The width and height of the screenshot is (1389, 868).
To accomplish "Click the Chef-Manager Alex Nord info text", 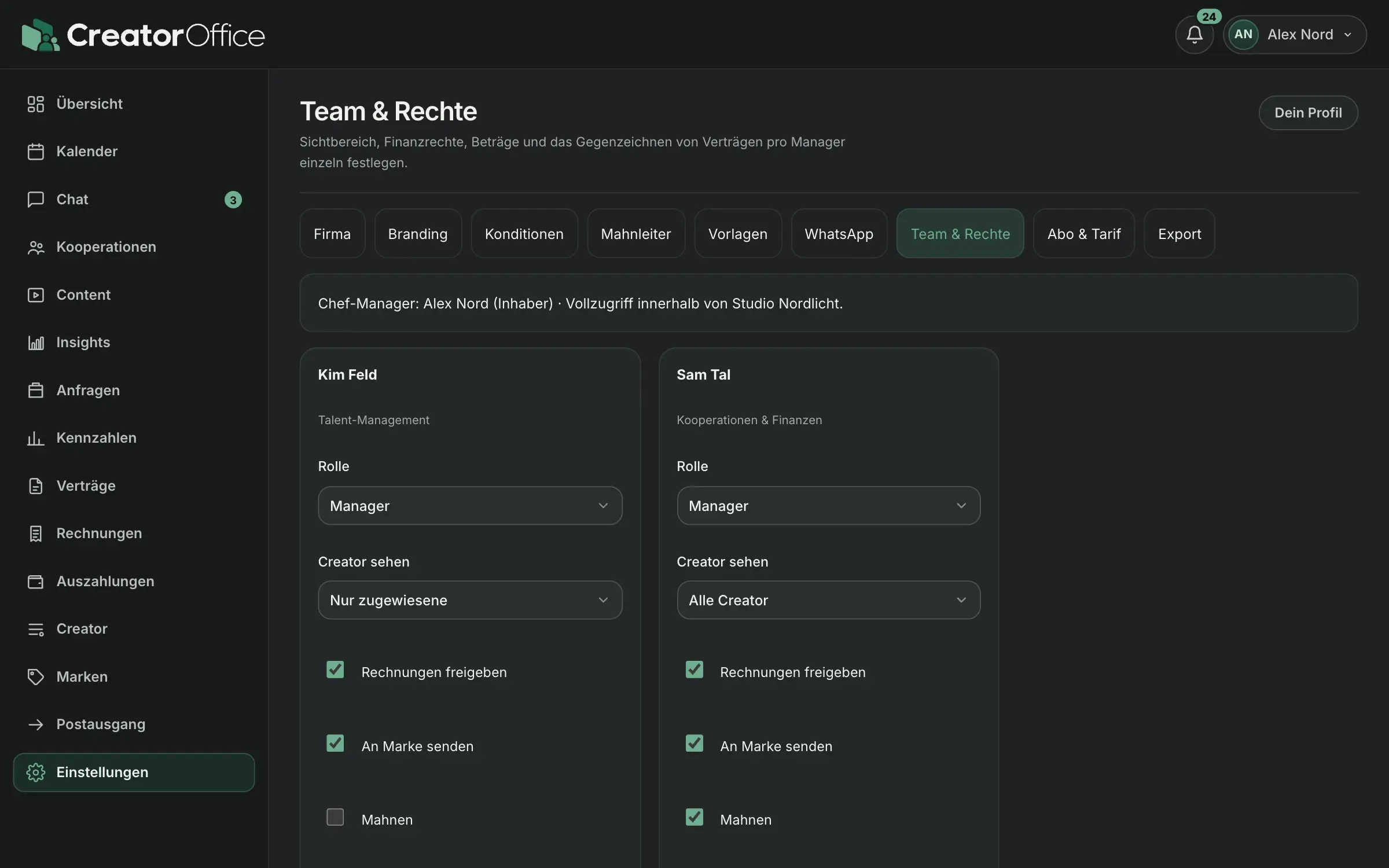I will click(580, 303).
